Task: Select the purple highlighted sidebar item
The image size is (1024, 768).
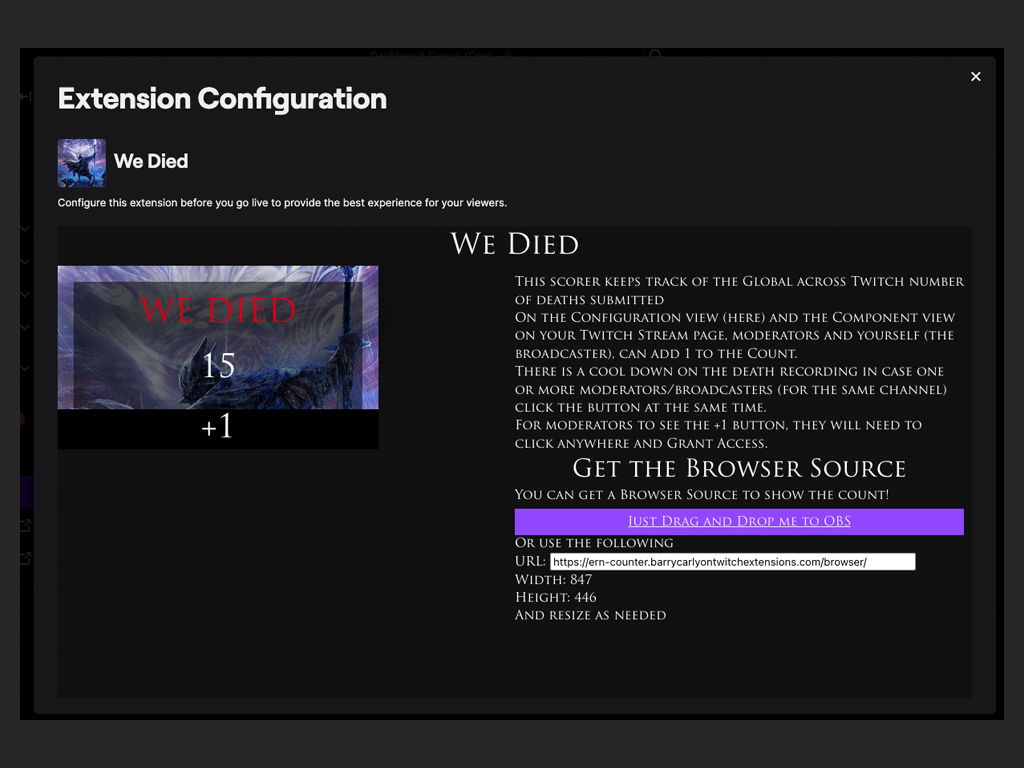Action: tap(27, 492)
